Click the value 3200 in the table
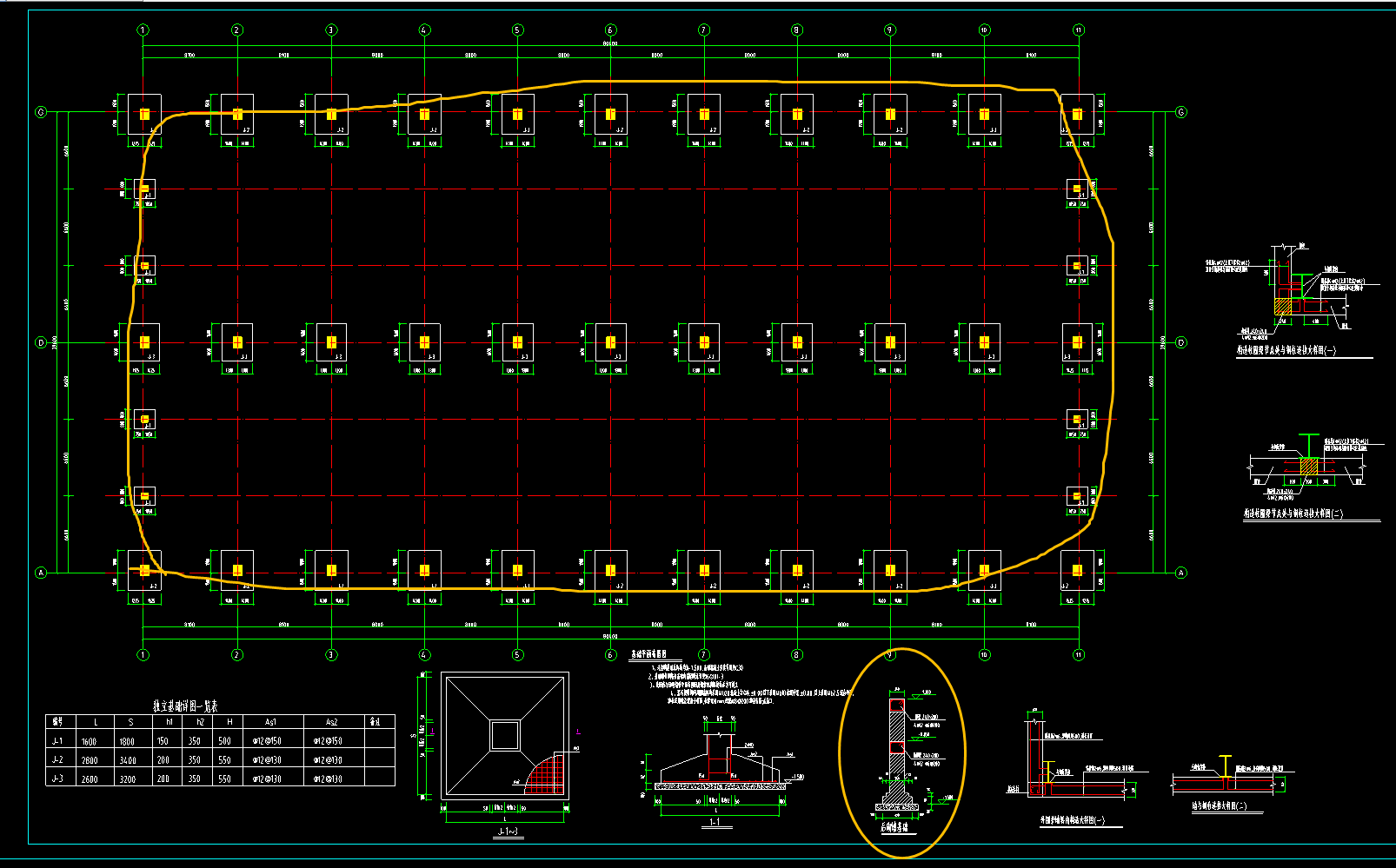This screenshot has width=1396, height=868. tap(128, 779)
